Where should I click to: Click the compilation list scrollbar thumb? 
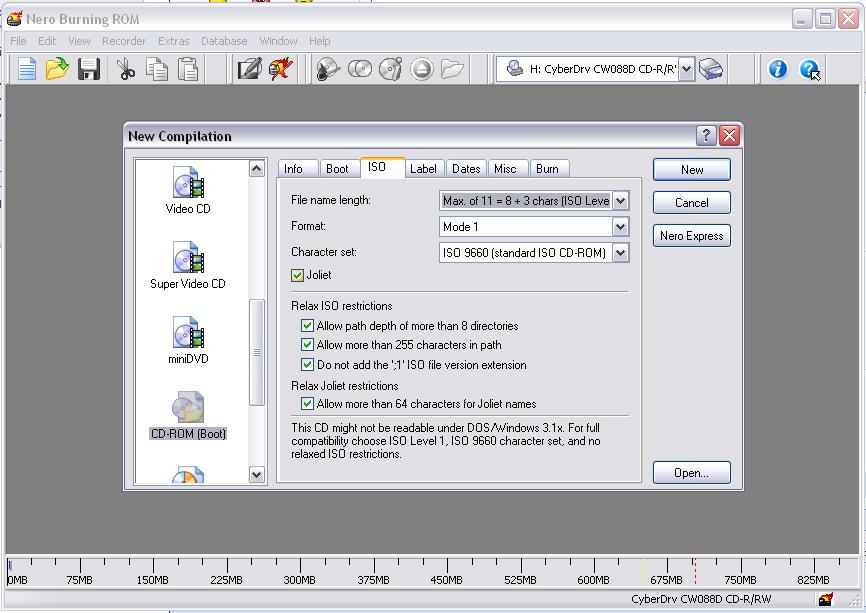257,352
